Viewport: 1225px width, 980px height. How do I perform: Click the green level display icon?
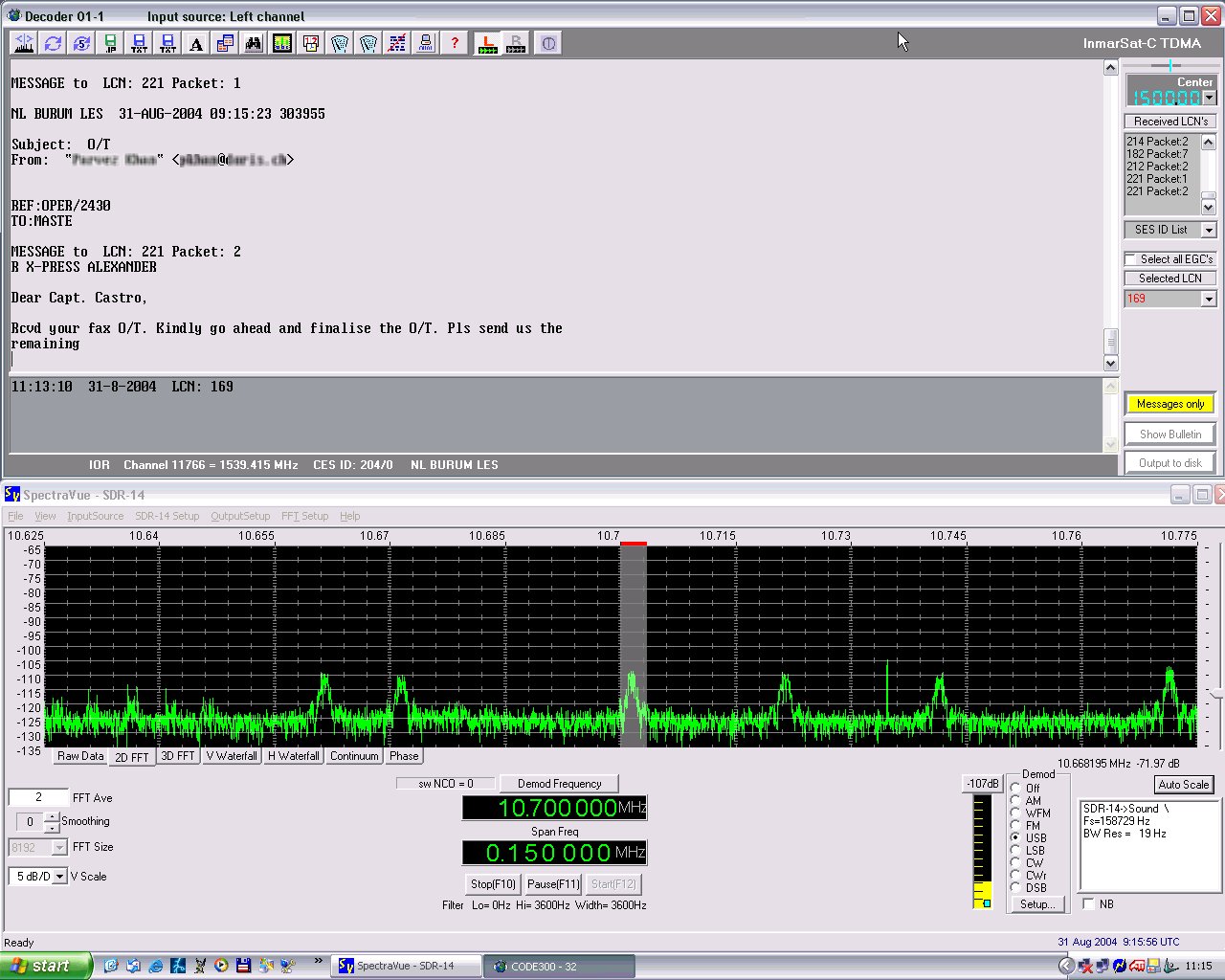tap(282, 43)
